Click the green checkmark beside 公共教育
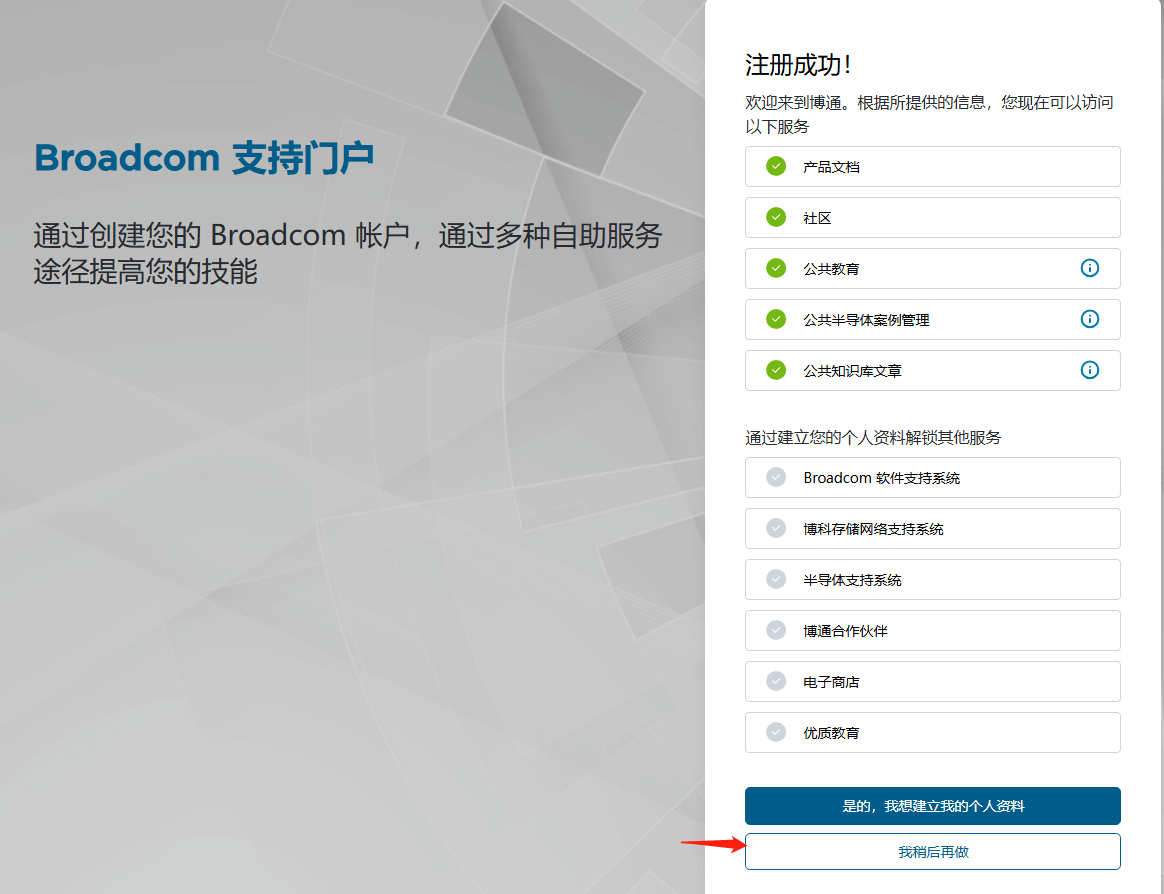The width and height of the screenshot is (1164, 894). 776,268
